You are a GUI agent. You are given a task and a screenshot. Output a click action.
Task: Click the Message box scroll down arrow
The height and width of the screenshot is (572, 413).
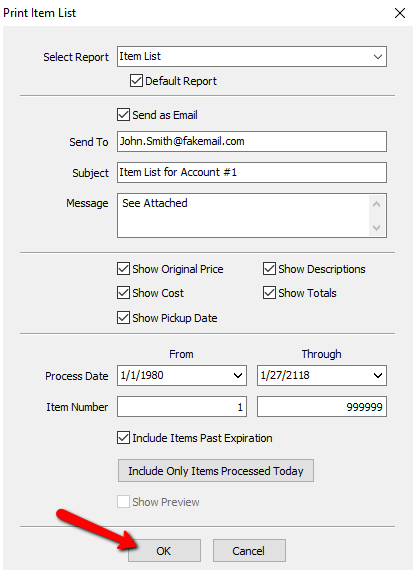coord(377,228)
